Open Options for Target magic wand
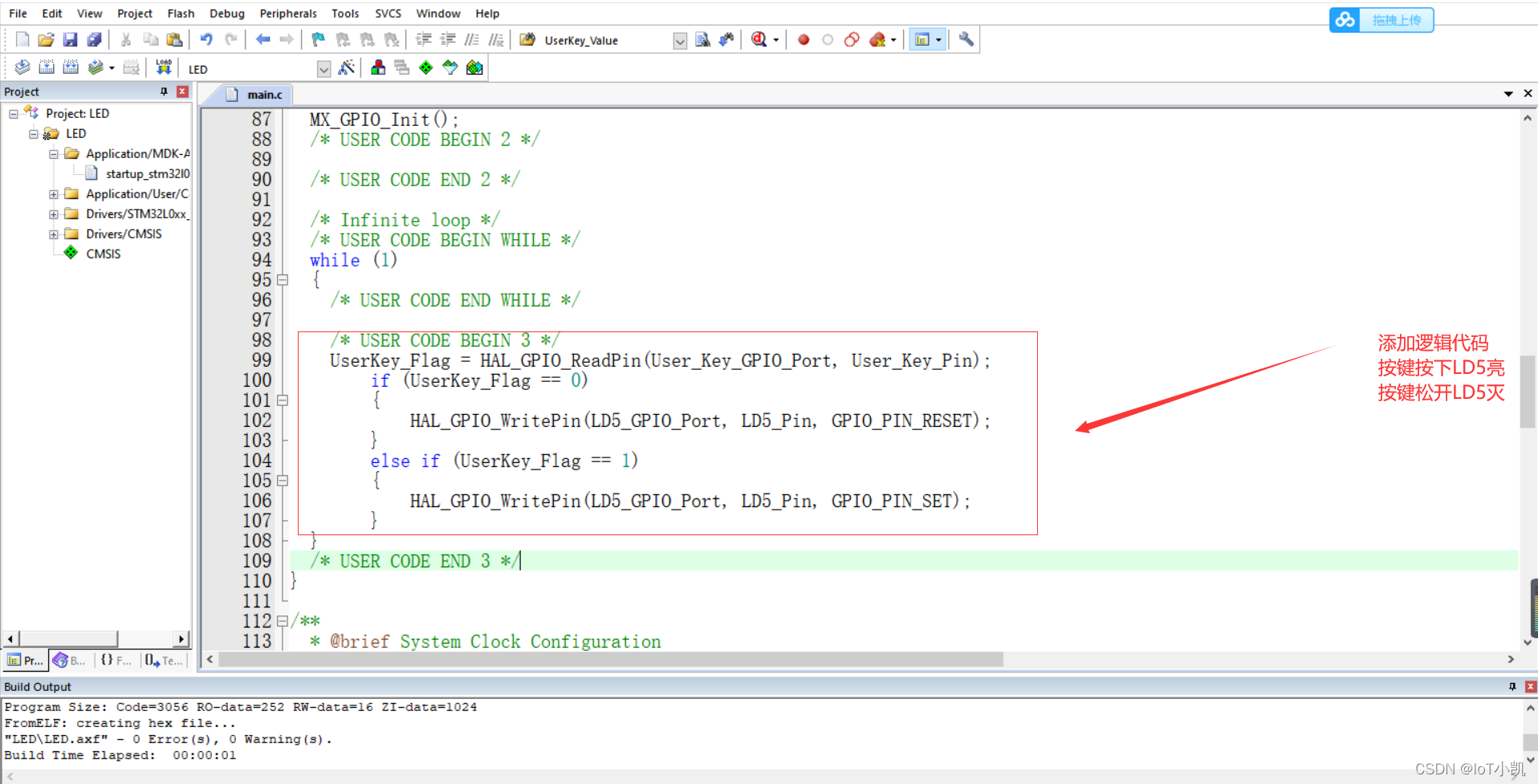Screen dimensions: 1538x784 (x=346, y=68)
